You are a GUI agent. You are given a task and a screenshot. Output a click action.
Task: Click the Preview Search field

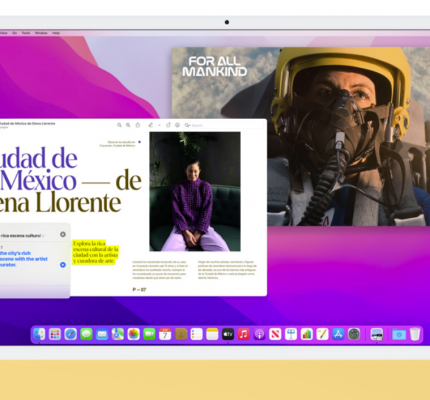pyautogui.click(x=223, y=125)
